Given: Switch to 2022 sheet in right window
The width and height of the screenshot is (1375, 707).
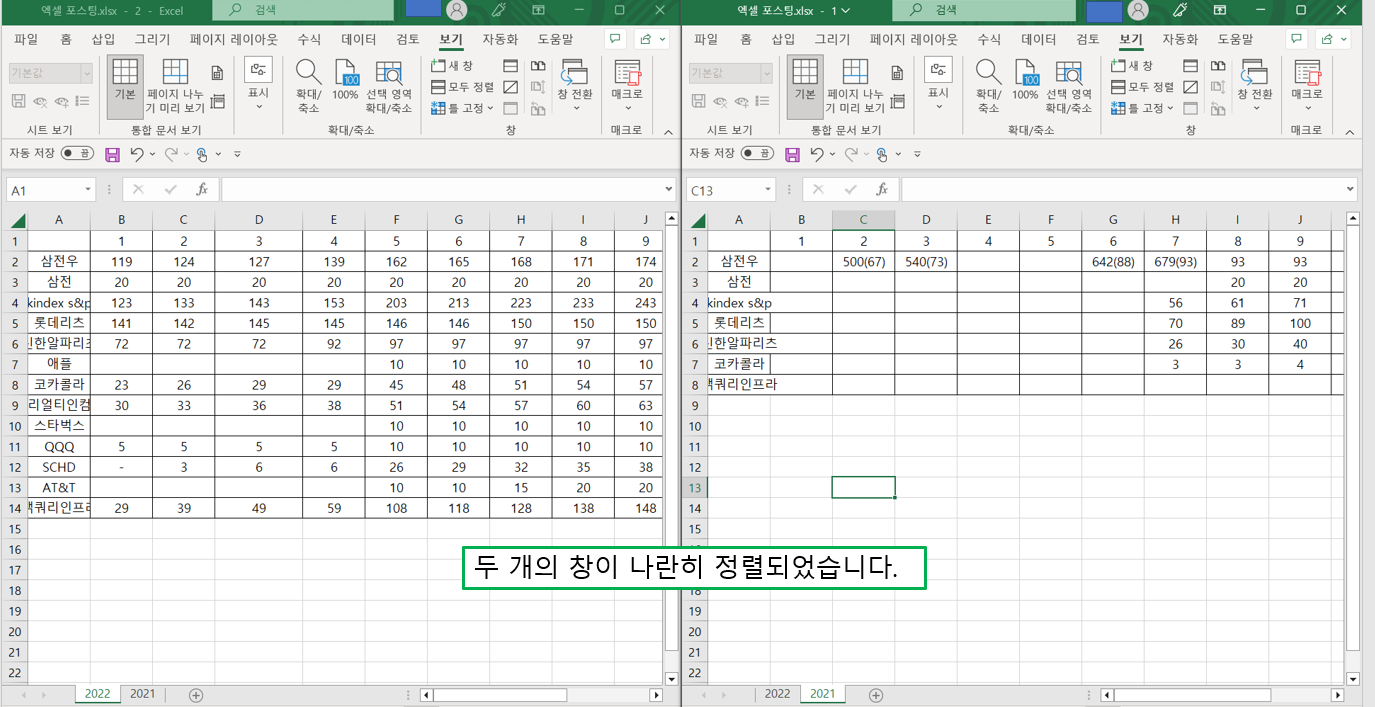Looking at the screenshot, I should pos(777,694).
